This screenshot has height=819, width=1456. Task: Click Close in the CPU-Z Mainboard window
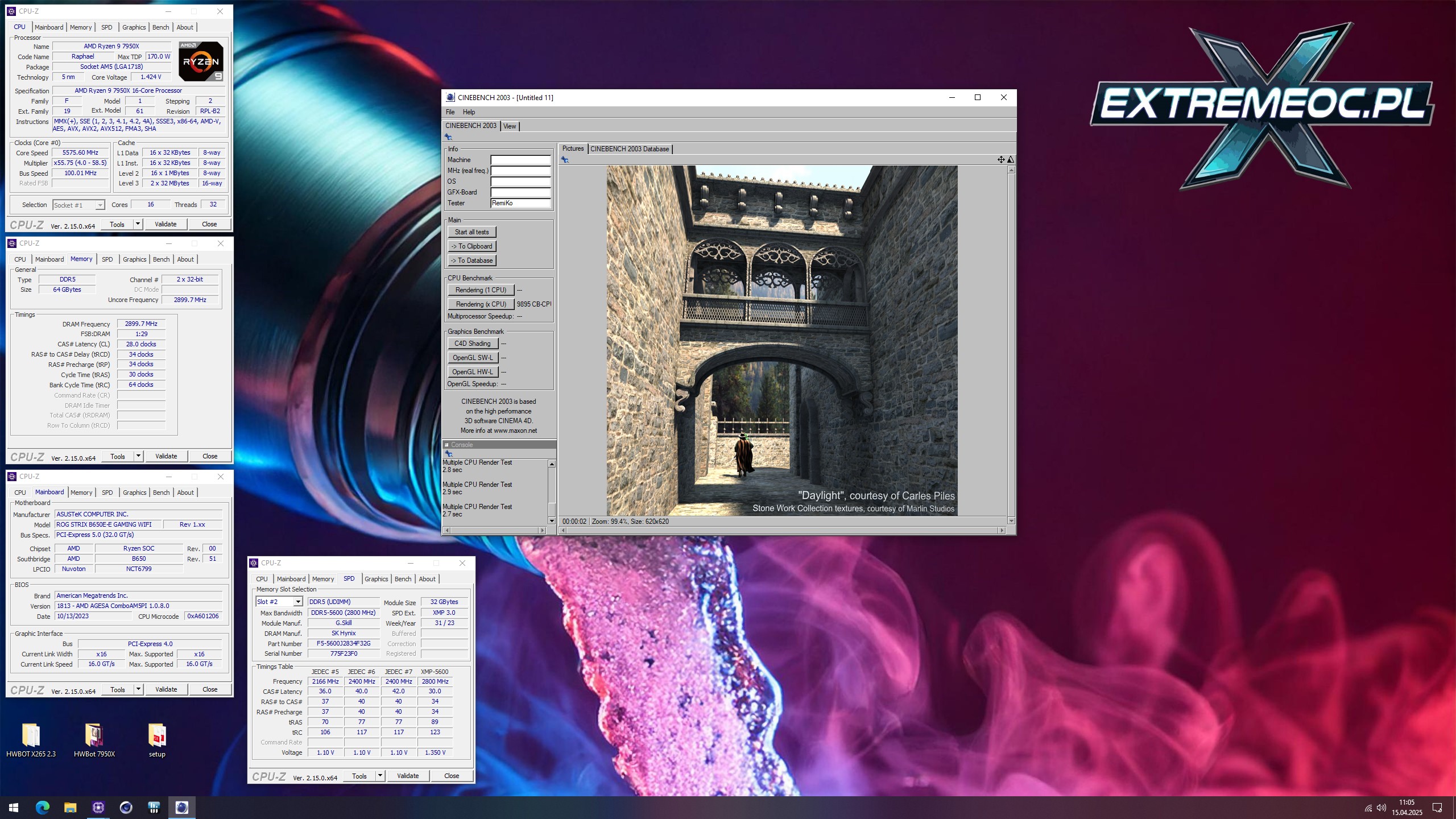click(x=210, y=689)
